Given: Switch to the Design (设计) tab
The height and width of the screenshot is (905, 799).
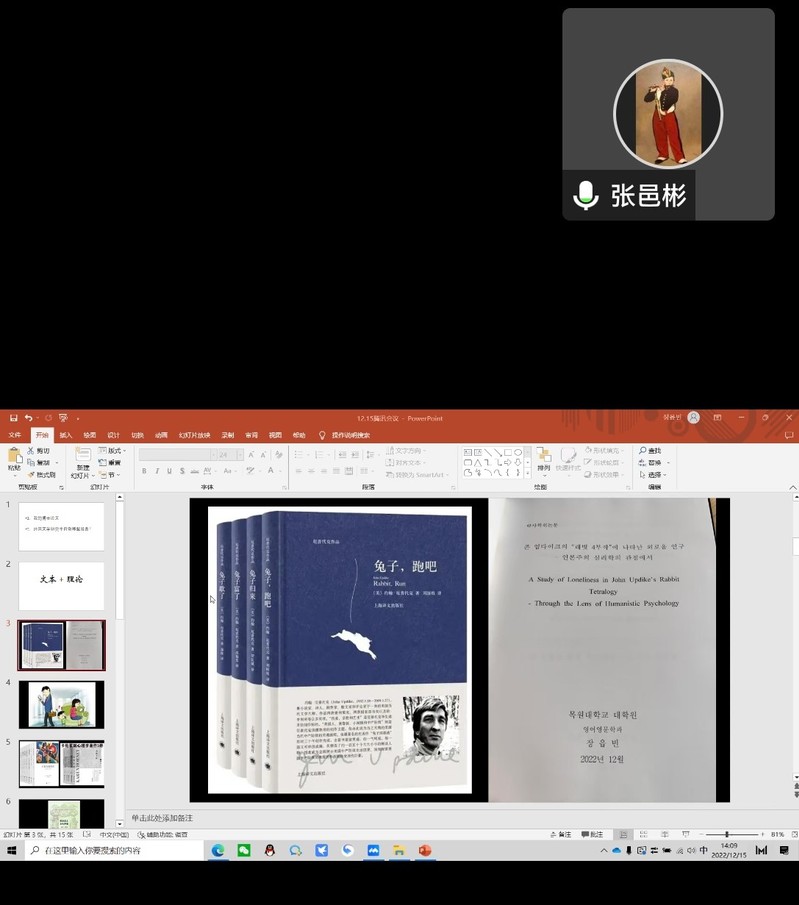Looking at the screenshot, I should click(x=114, y=435).
